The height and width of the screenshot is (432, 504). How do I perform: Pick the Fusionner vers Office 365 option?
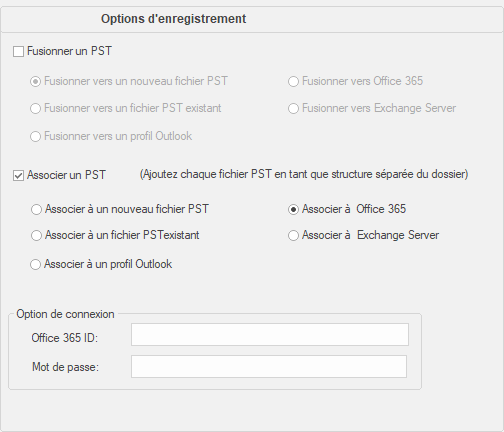pyautogui.click(x=293, y=81)
